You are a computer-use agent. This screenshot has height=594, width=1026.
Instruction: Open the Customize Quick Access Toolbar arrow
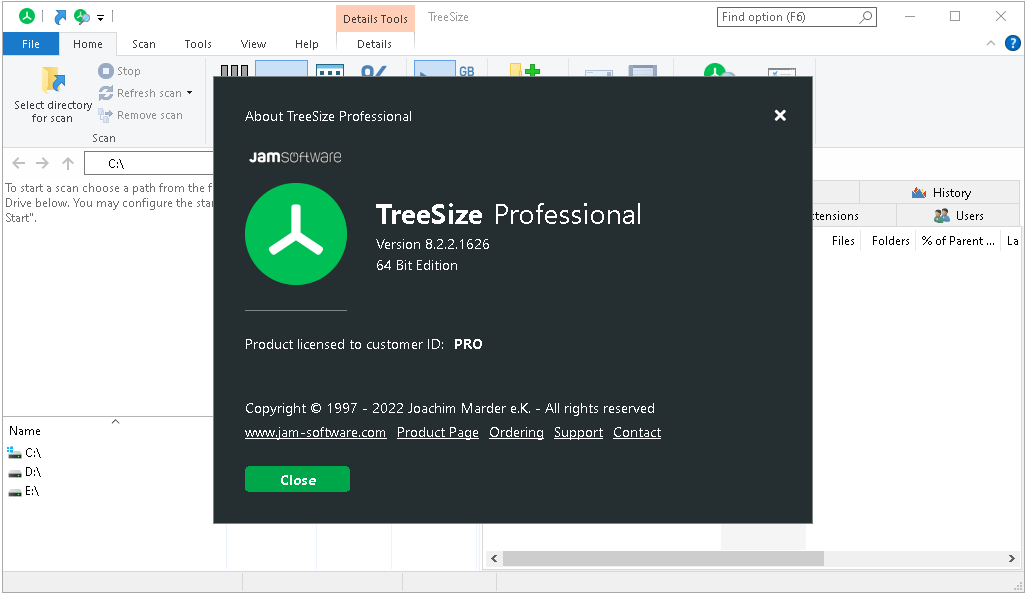pyautogui.click(x=100, y=18)
